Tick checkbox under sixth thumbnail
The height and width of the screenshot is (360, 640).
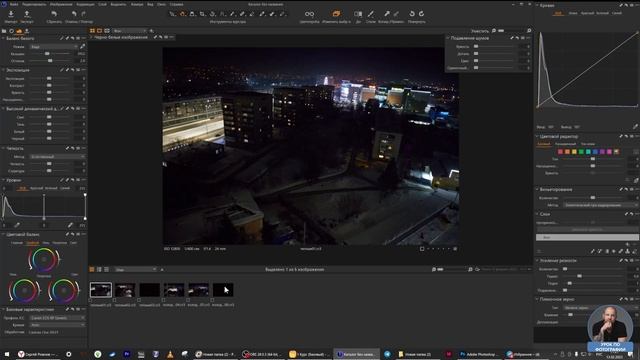coord(213,300)
